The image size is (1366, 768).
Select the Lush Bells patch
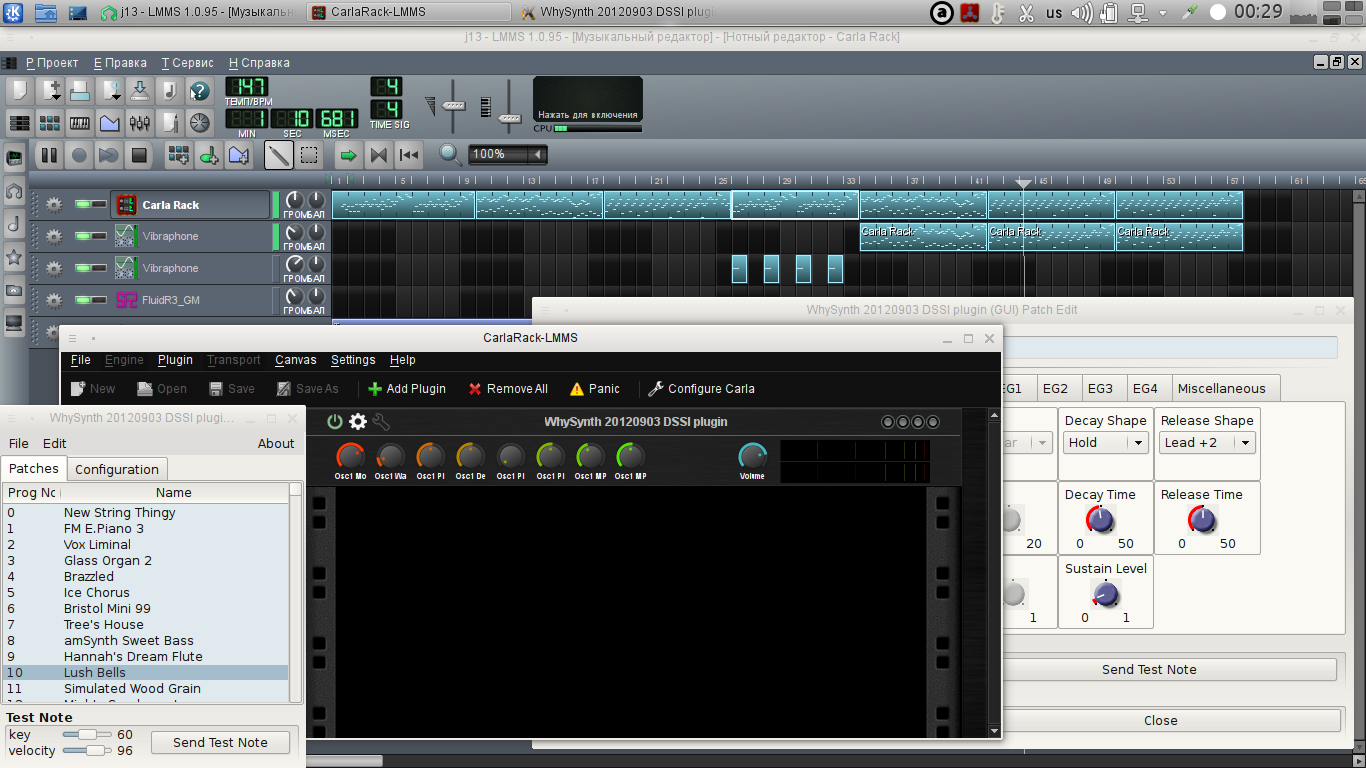pos(145,673)
